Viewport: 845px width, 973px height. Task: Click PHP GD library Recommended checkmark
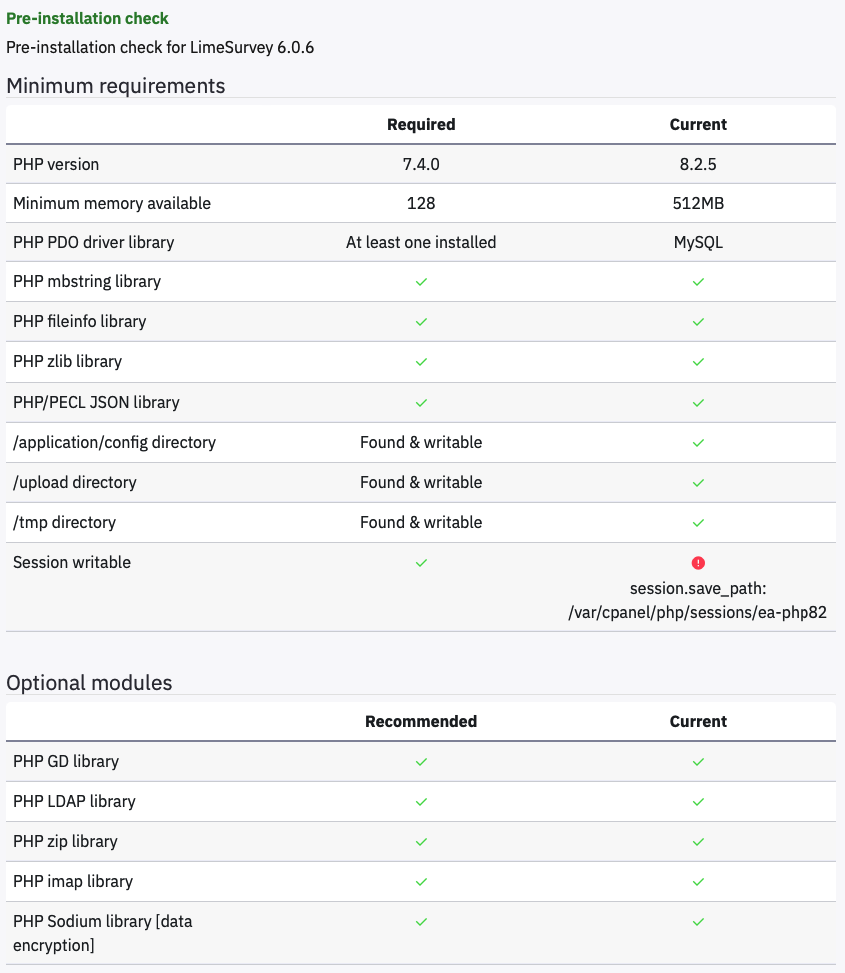(421, 762)
